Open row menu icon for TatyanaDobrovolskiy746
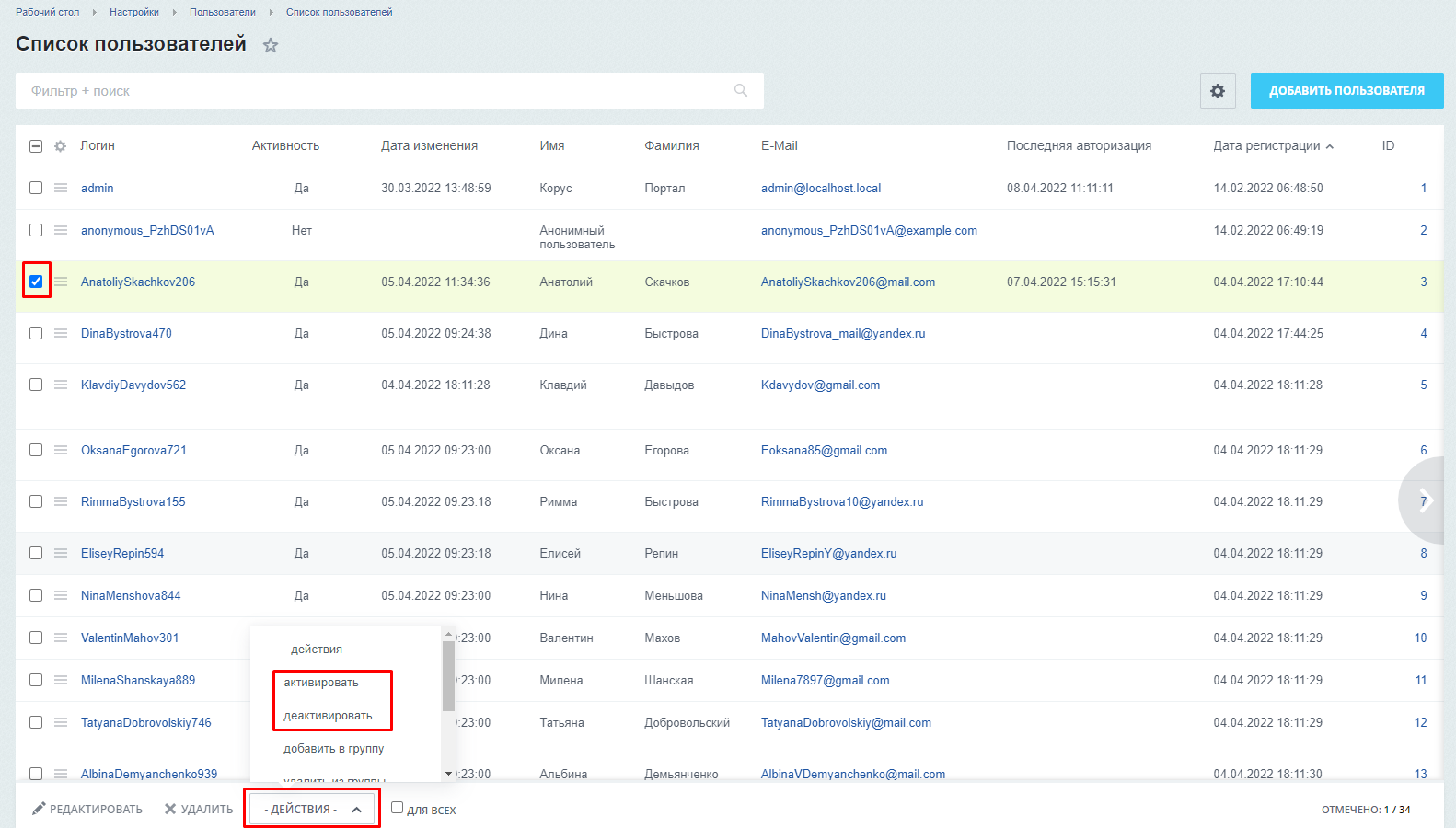The width and height of the screenshot is (1456, 828). [61, 722]
